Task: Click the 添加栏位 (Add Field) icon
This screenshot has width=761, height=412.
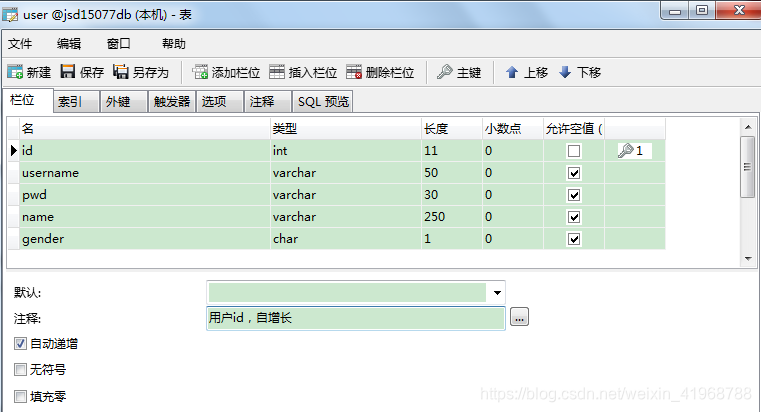Action: (200, 72)
